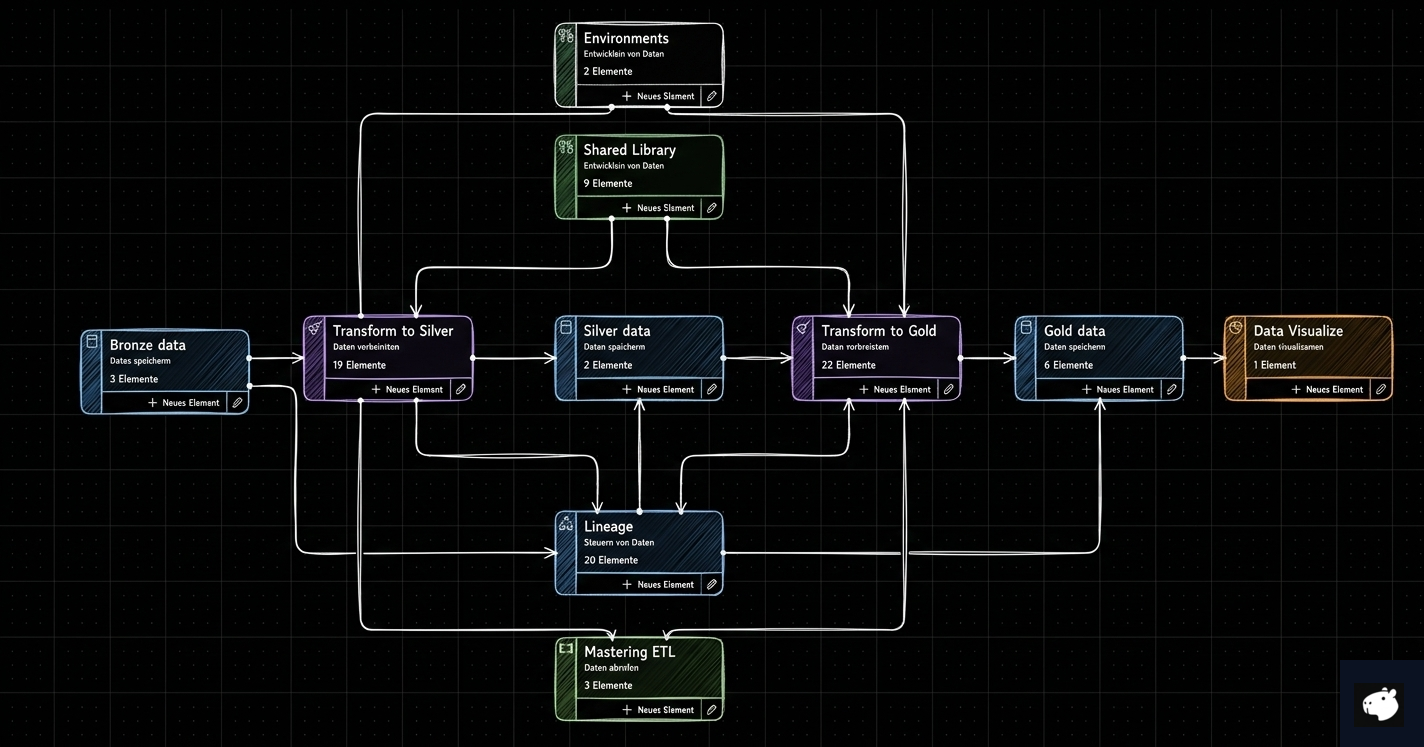The image size is (1424, 747).
Task: Click '9 Elemente' count on Shared Library
Action: 608,183
